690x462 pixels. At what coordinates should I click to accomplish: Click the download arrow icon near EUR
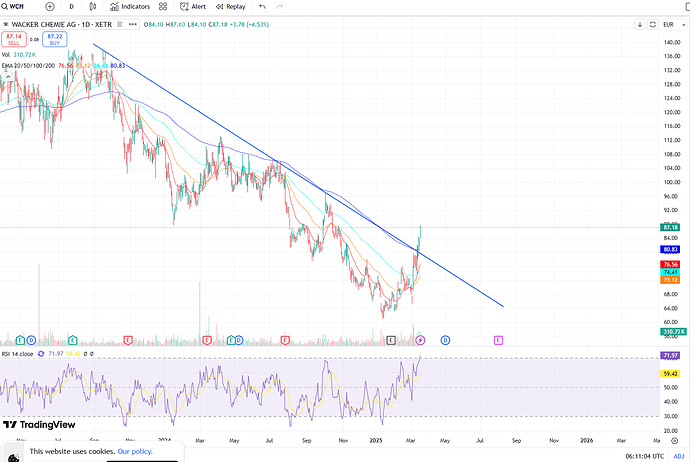click(x=640, y=25)
